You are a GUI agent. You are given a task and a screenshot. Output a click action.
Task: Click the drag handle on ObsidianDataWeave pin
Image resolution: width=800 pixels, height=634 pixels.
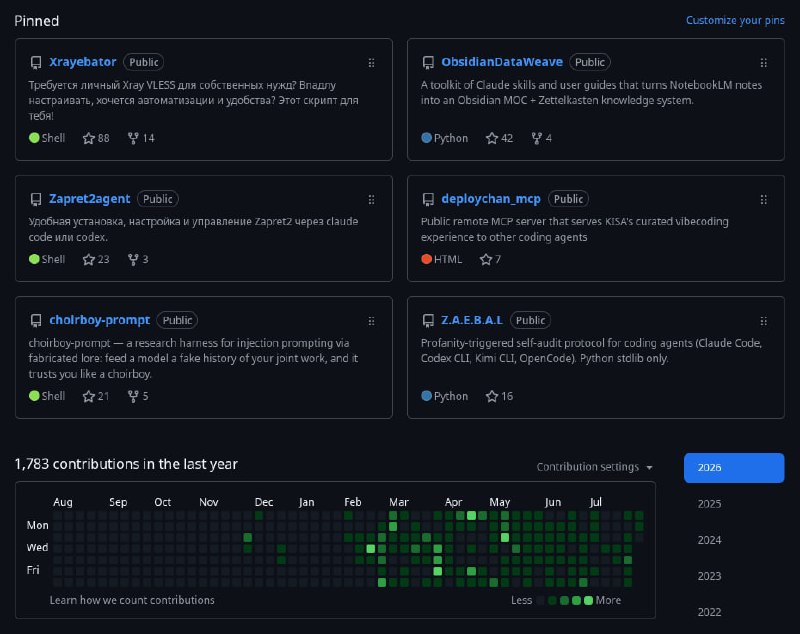point(763,63)
